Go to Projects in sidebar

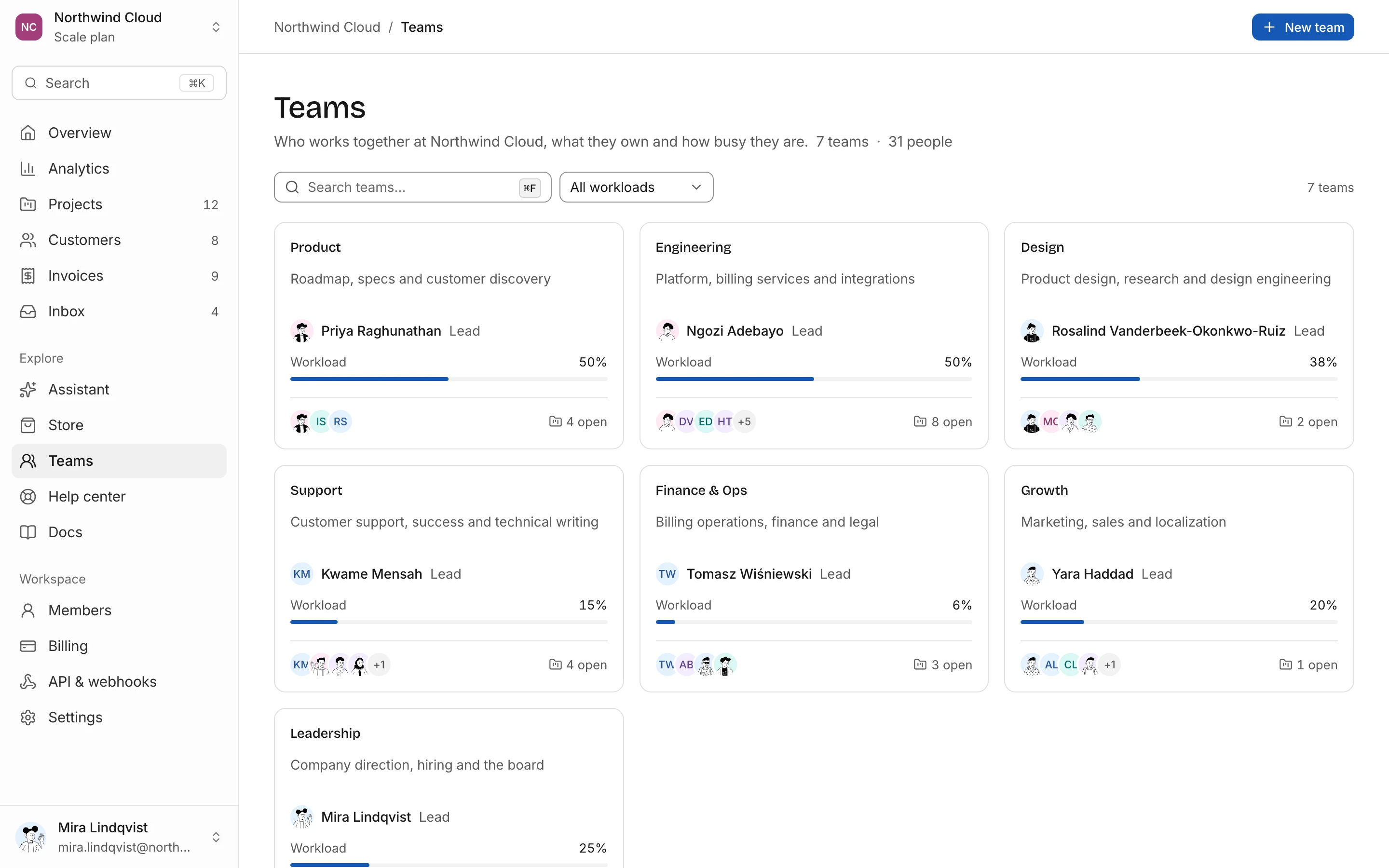(x=119, y=204)
